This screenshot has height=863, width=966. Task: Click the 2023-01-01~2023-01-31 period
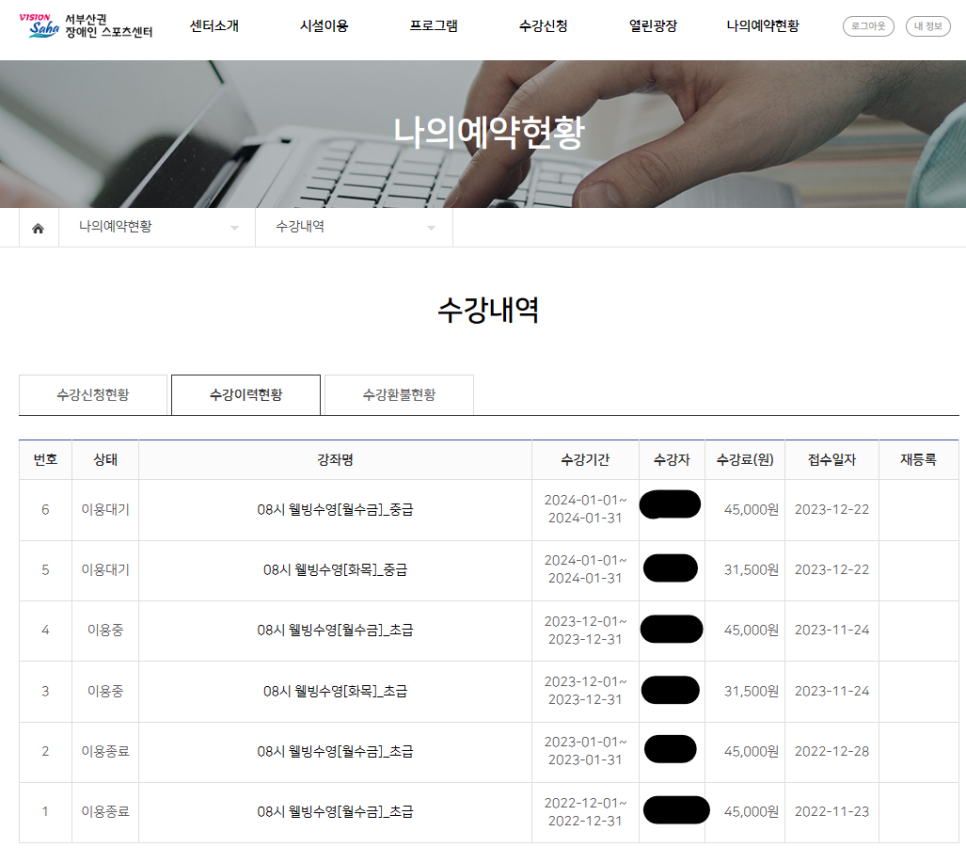[x=585, y=752]
